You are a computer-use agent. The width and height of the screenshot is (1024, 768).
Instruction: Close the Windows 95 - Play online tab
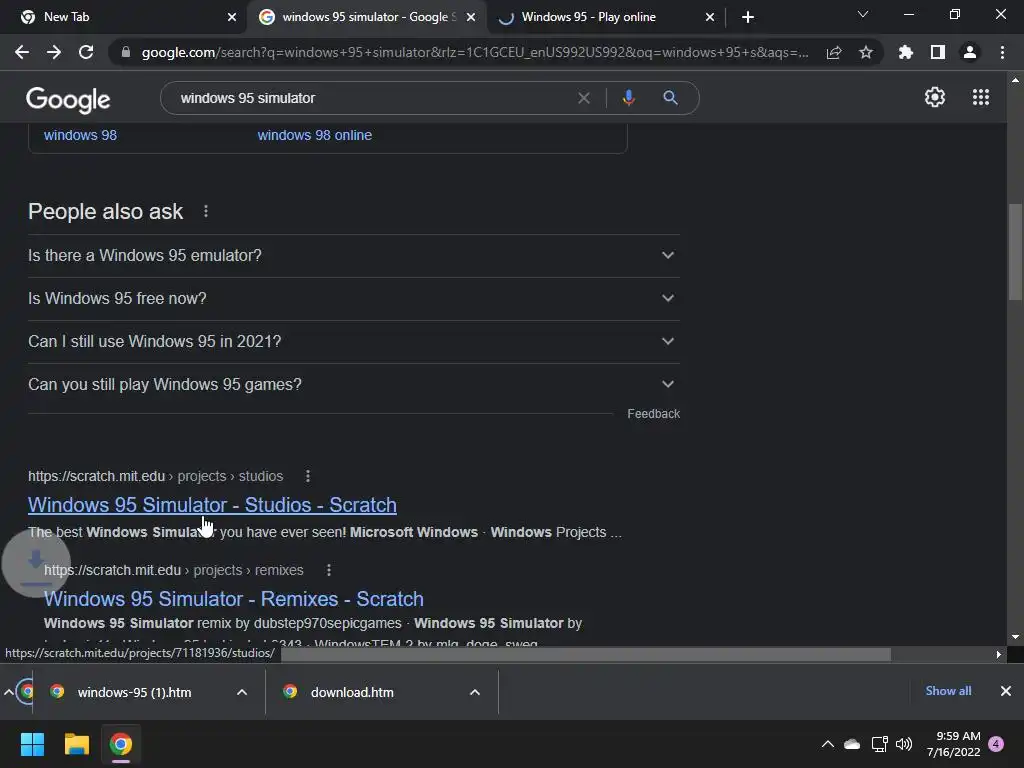[x=710, y=17]
